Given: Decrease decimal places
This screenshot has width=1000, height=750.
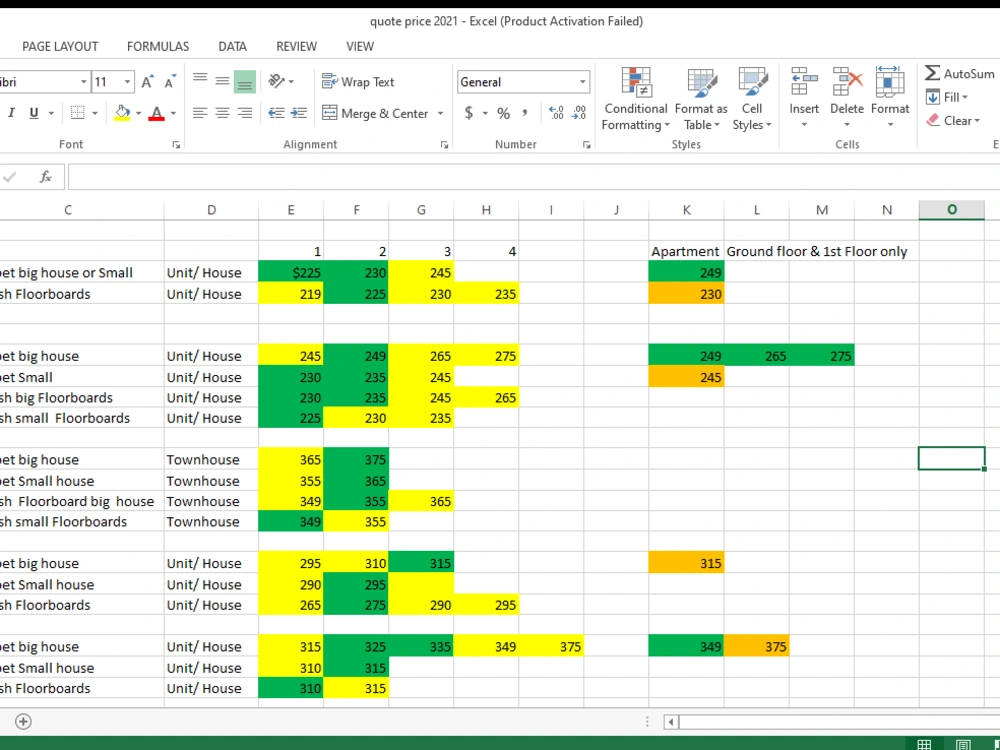Looking at the screenshot, I should [579, 113].
